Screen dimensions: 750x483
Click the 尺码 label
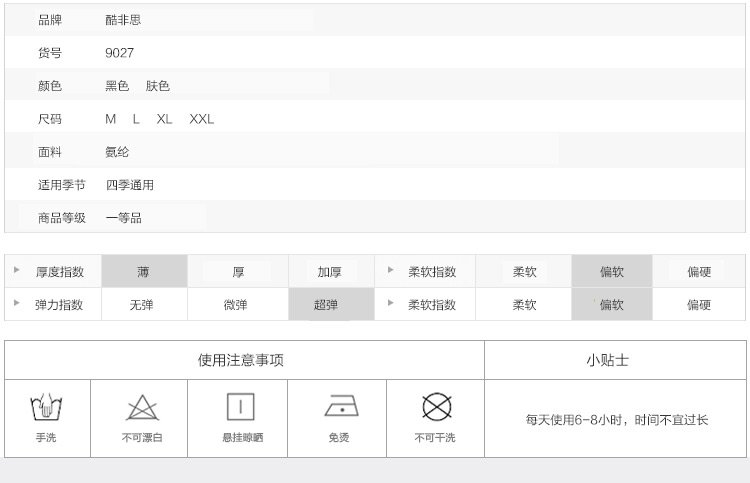tap(50, 119)
